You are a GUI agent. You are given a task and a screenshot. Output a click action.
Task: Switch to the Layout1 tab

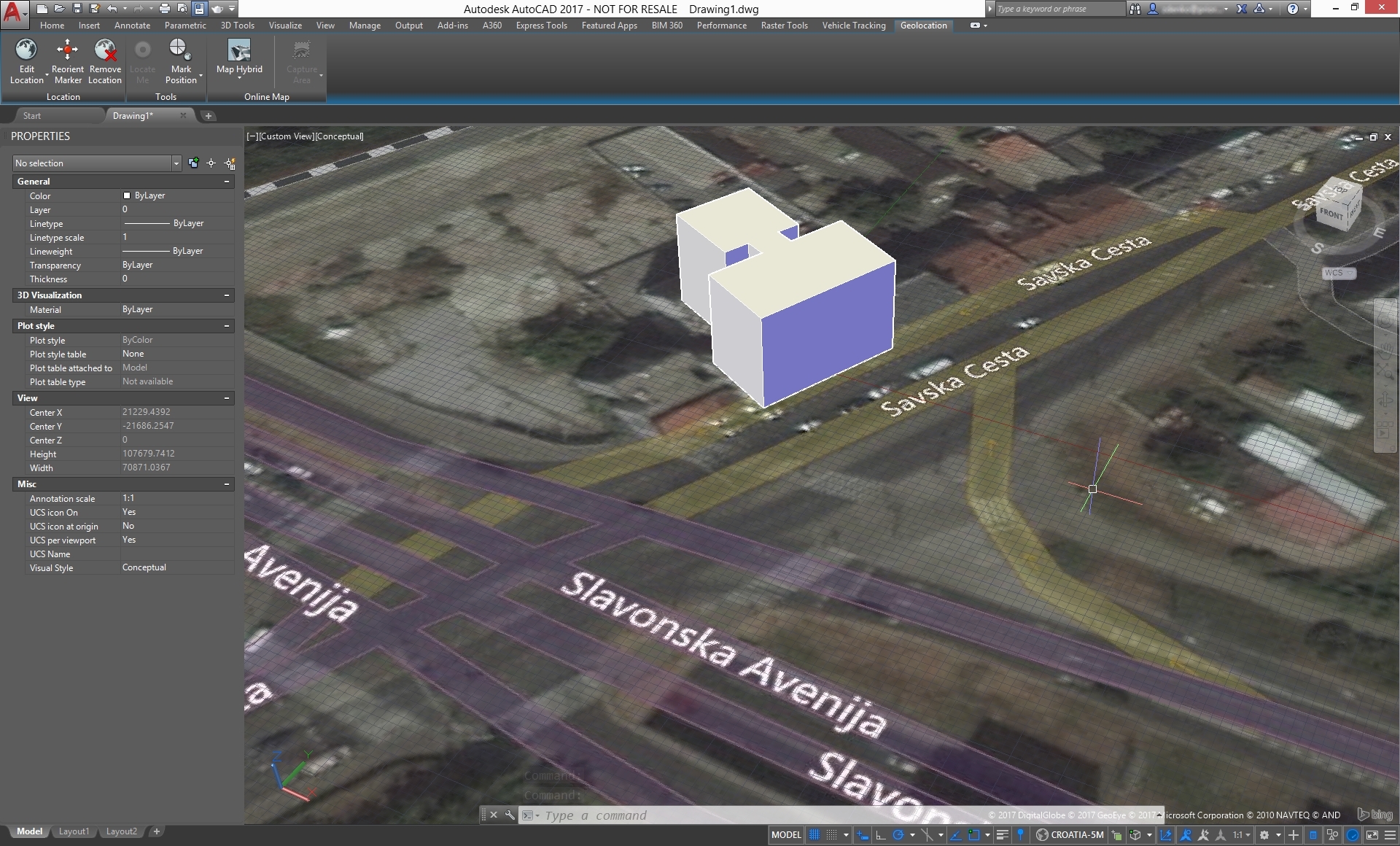pyautogui.click(x=74, y=831)
